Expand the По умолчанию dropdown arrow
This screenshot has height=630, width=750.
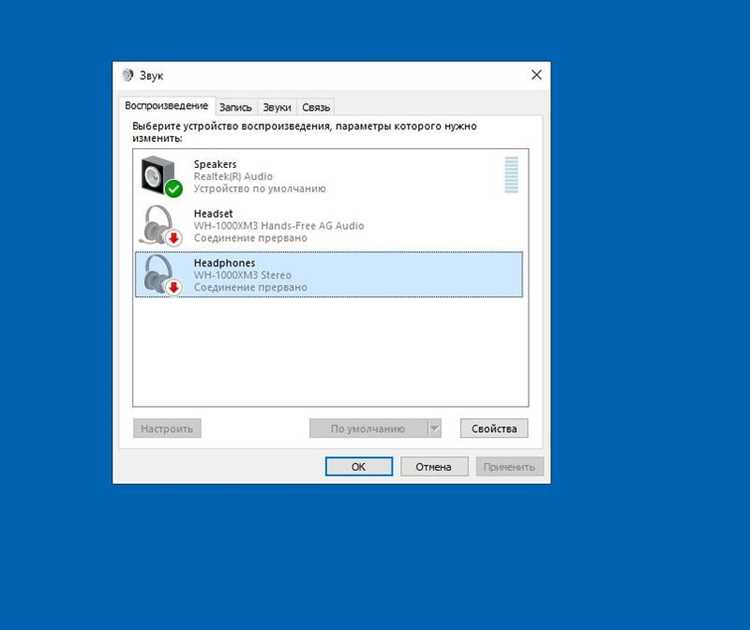click(x=434, y=428)
